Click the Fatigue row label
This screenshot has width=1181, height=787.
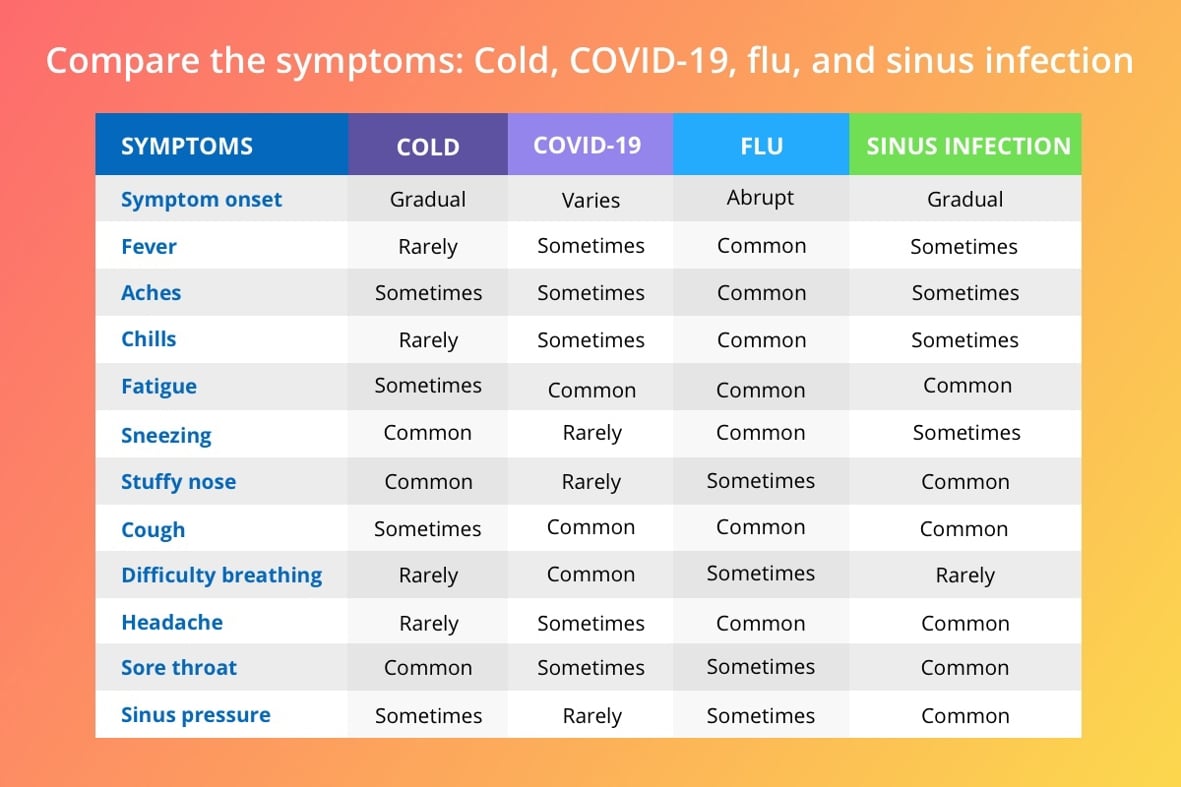[159, 386]
